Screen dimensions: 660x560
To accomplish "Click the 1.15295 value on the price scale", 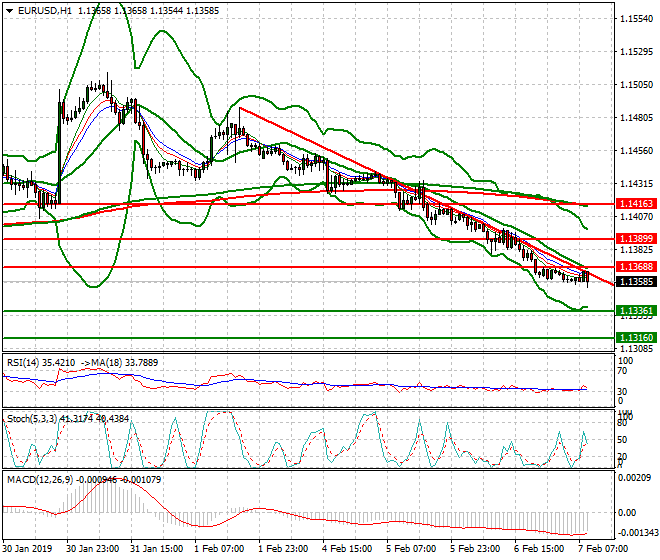I will coord(636,51).
